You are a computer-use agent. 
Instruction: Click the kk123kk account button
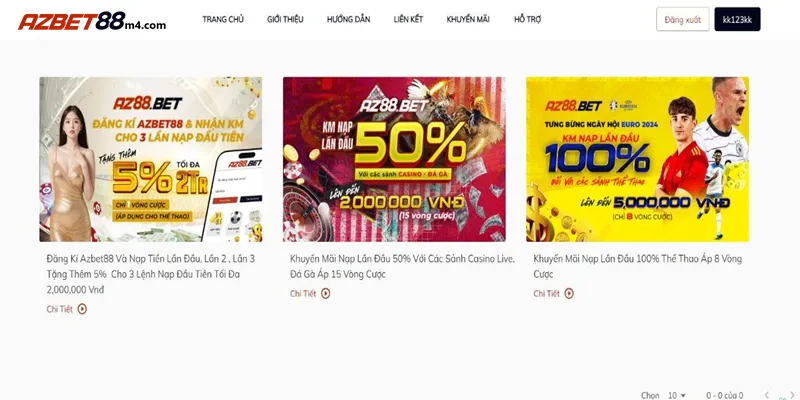737,19
